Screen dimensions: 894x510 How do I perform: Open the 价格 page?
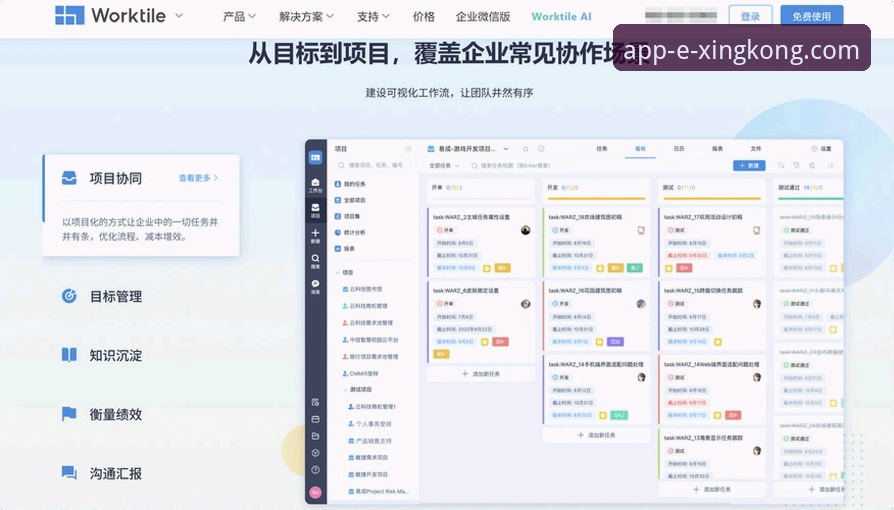pos(424,17)
